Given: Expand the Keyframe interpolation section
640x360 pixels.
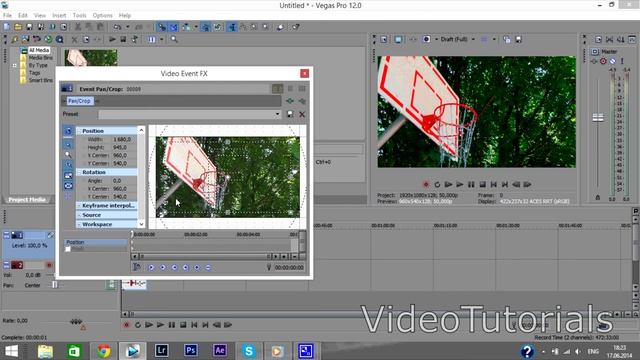Looking at the screenshot, I should coord(79,206).
